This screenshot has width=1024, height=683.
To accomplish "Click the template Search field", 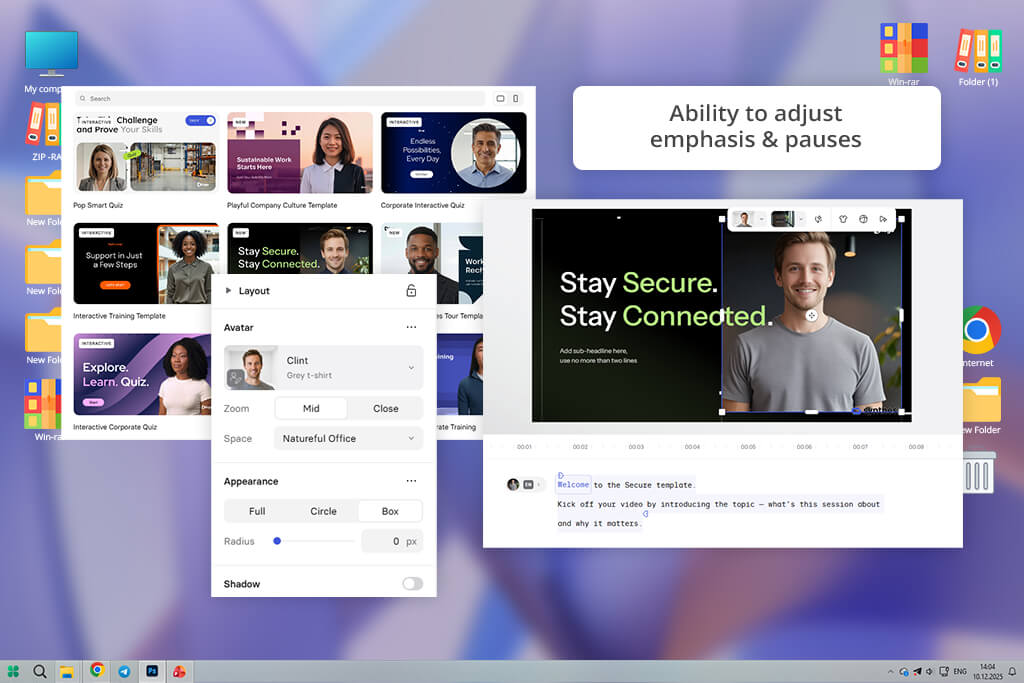I will [281, 99].
